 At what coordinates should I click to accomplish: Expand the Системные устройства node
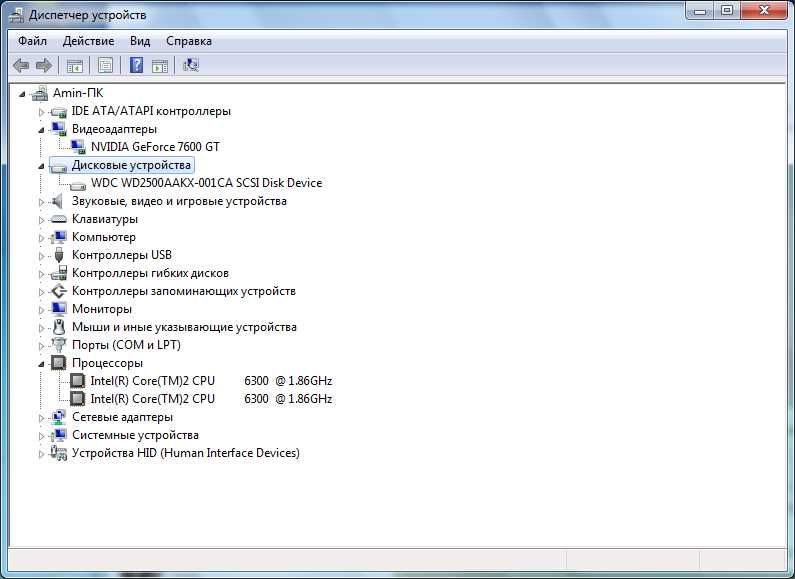point(42,436)
